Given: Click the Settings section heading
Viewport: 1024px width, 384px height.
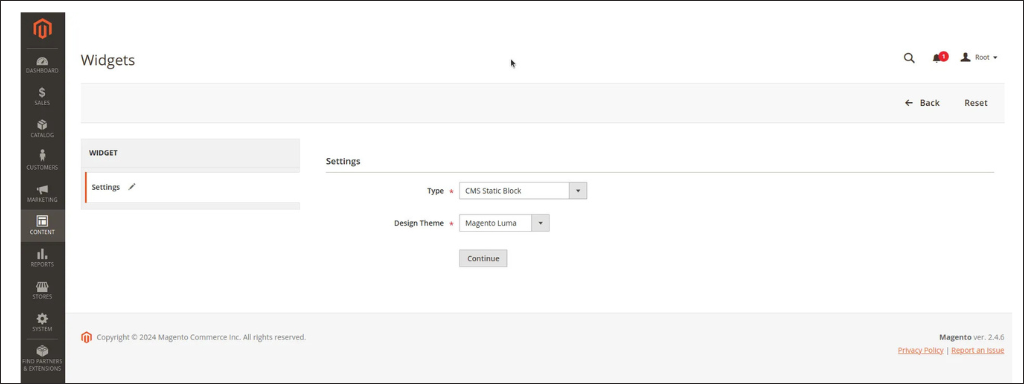Looking at the screenshot, I should tap(343, 161).
